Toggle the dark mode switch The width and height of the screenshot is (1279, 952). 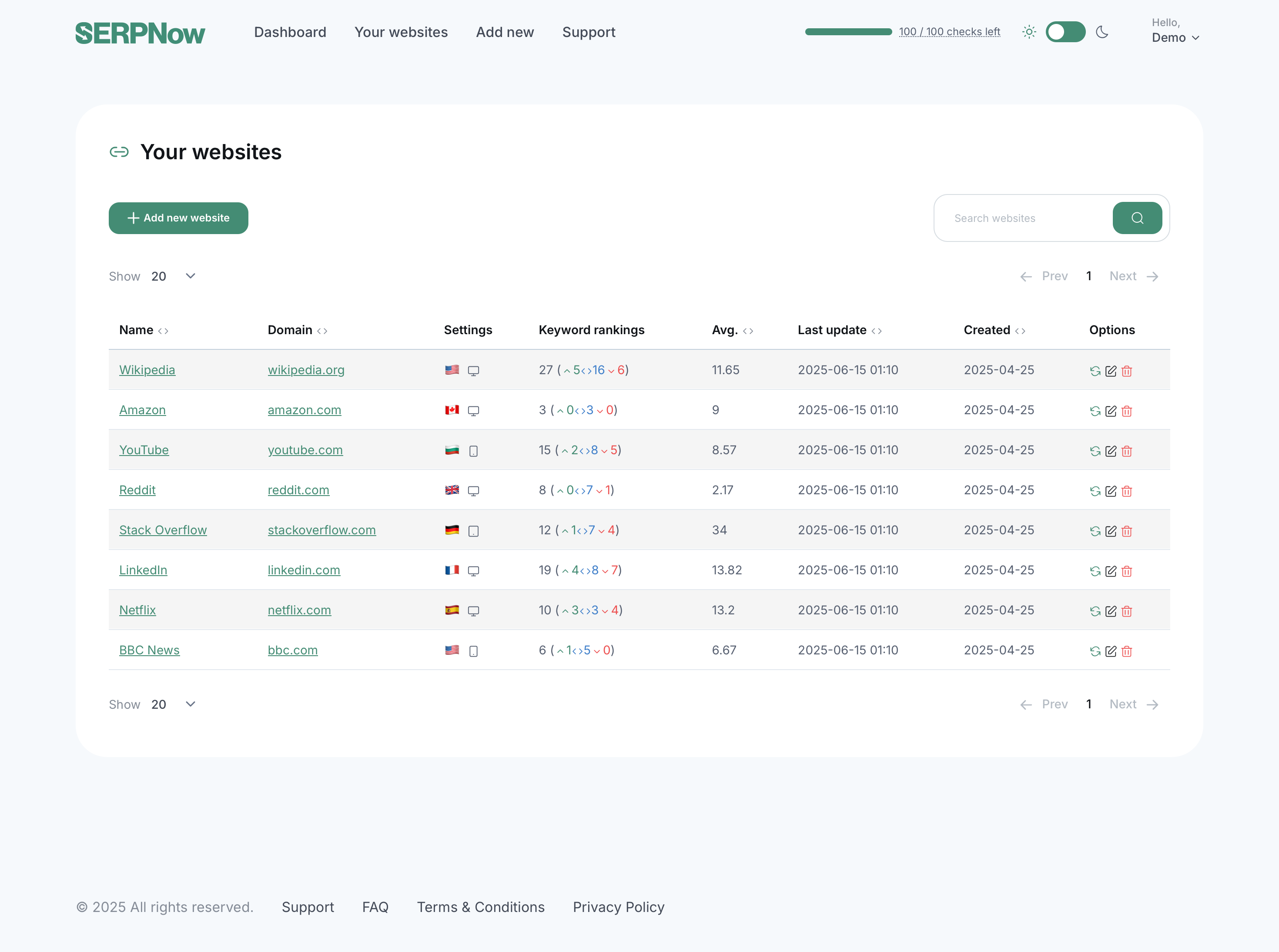[x=1065, y=32]
